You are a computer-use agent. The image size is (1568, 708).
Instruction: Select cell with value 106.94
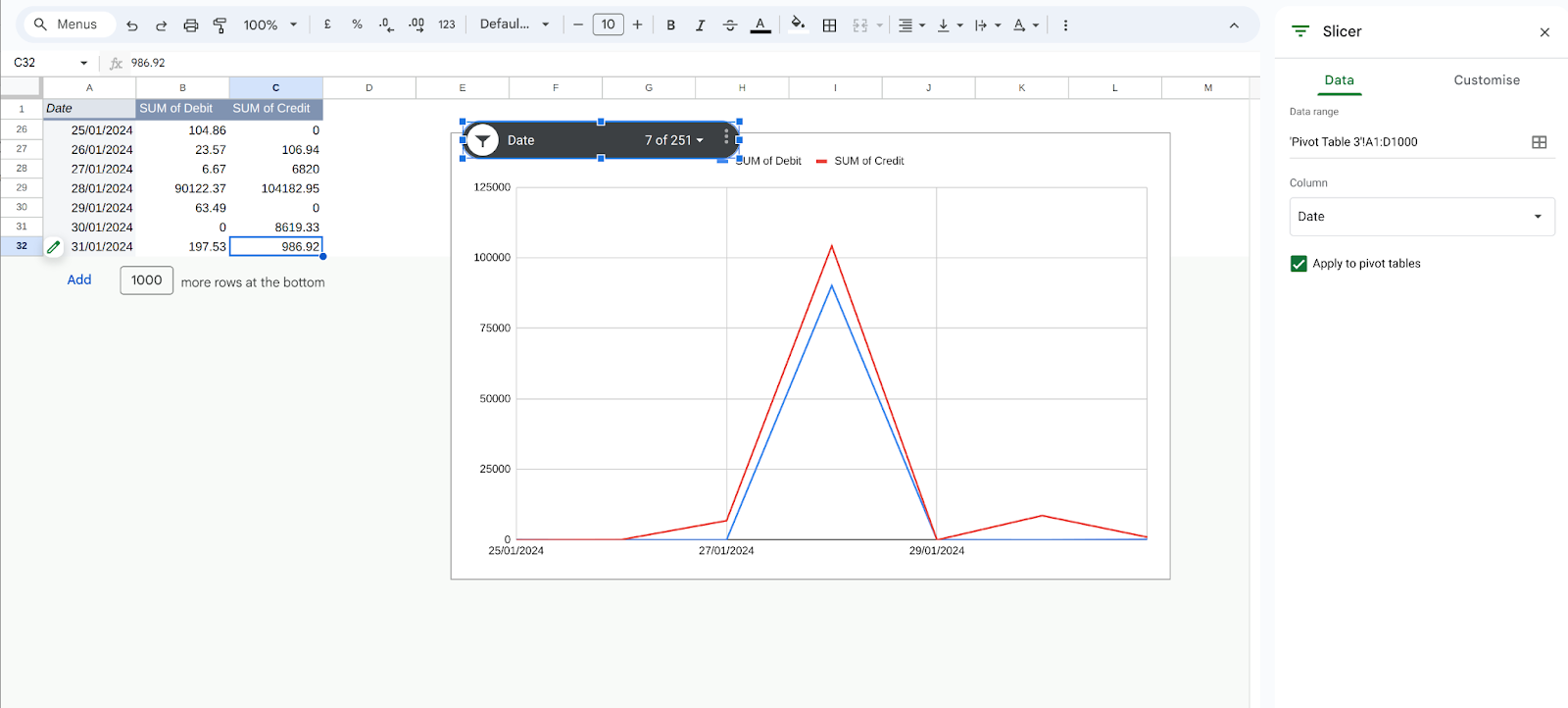[276, 150]
